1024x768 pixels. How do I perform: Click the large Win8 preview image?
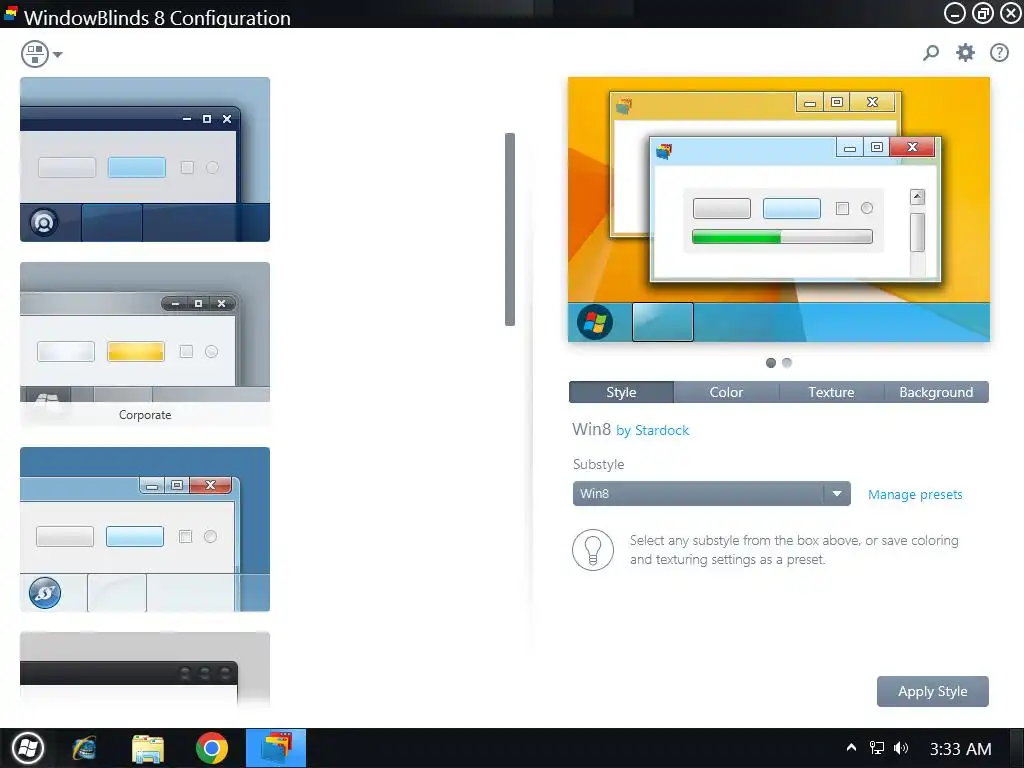778,209
